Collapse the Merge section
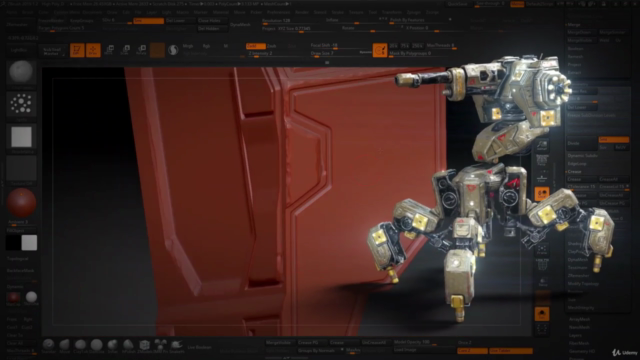The width and height of the screenshot is (640, 360). [574, 25]
